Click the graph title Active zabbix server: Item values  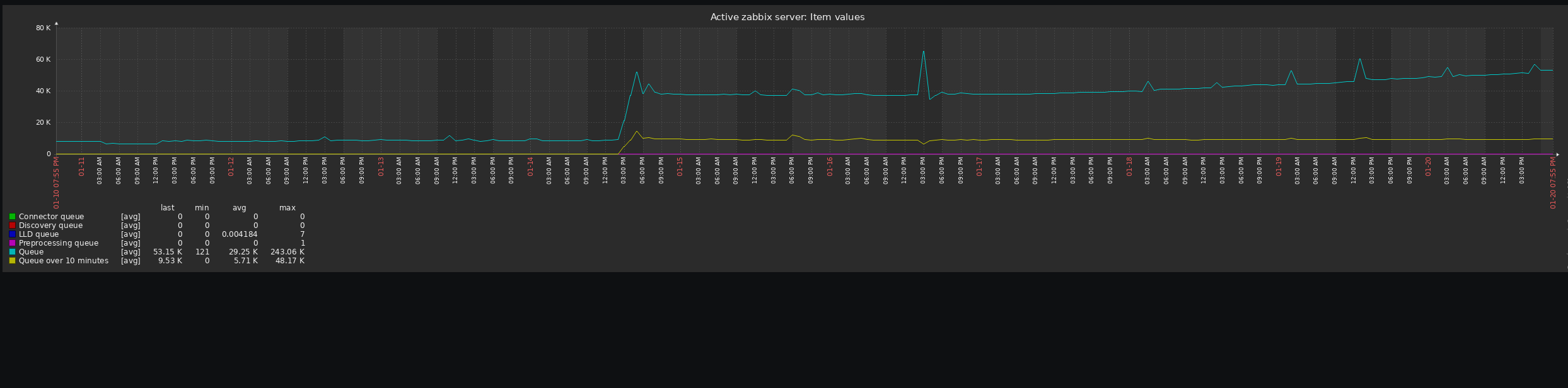click(787, 17)
